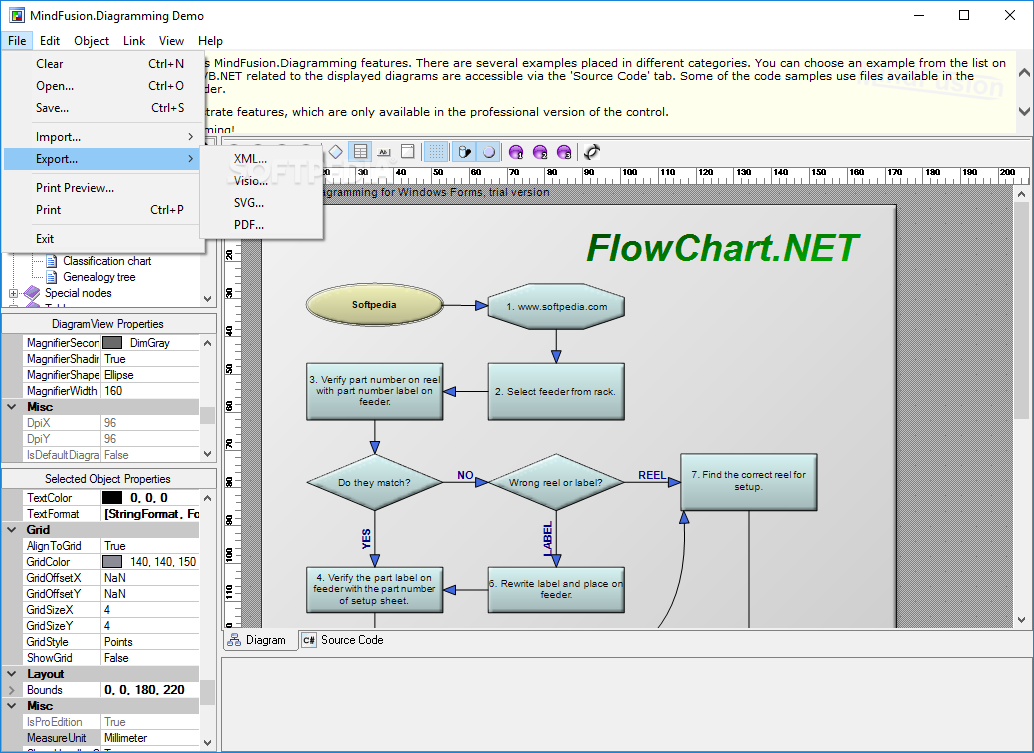The image size is (1034, 753).
Task: Click the '2. Select feeder from rack.' node
Action: click(556, 392)
